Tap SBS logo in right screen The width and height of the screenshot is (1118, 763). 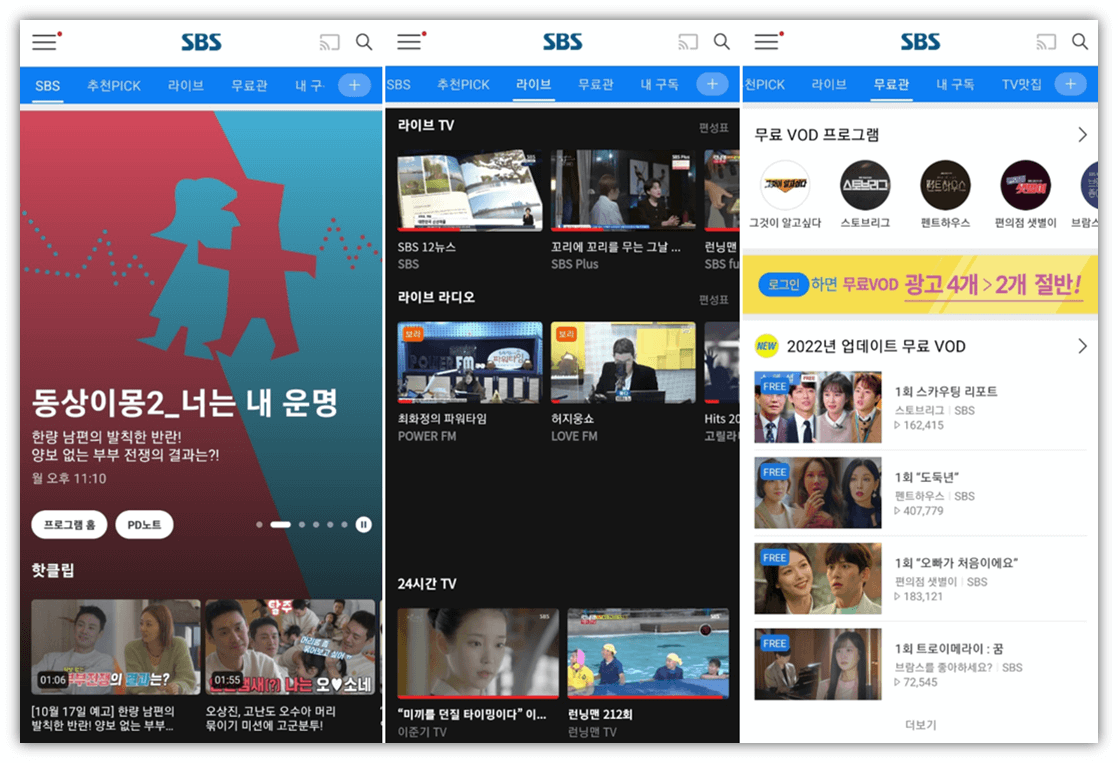(x=920, y=42)
